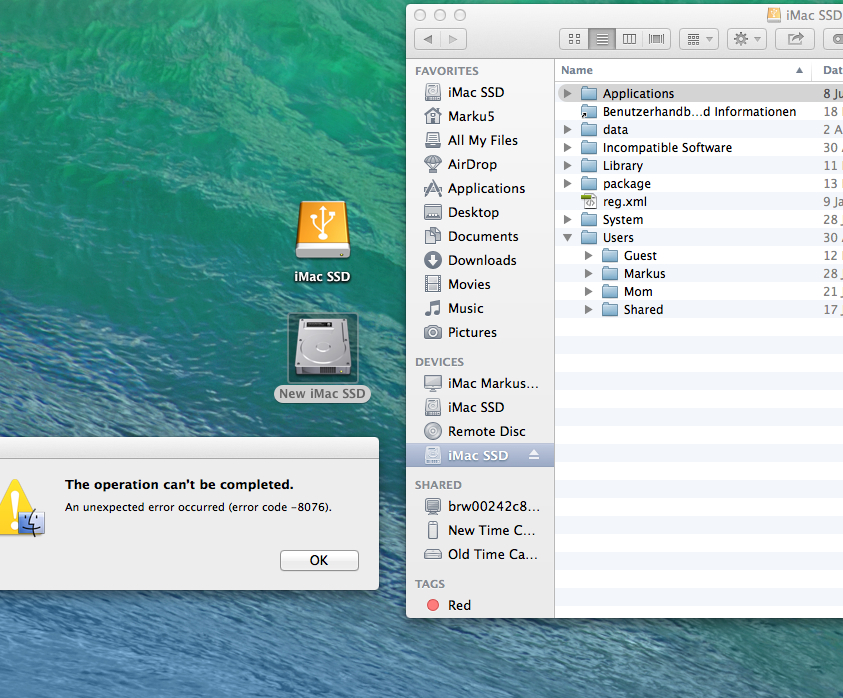Open the Arrange items dropdown

[x=699, y=39]
